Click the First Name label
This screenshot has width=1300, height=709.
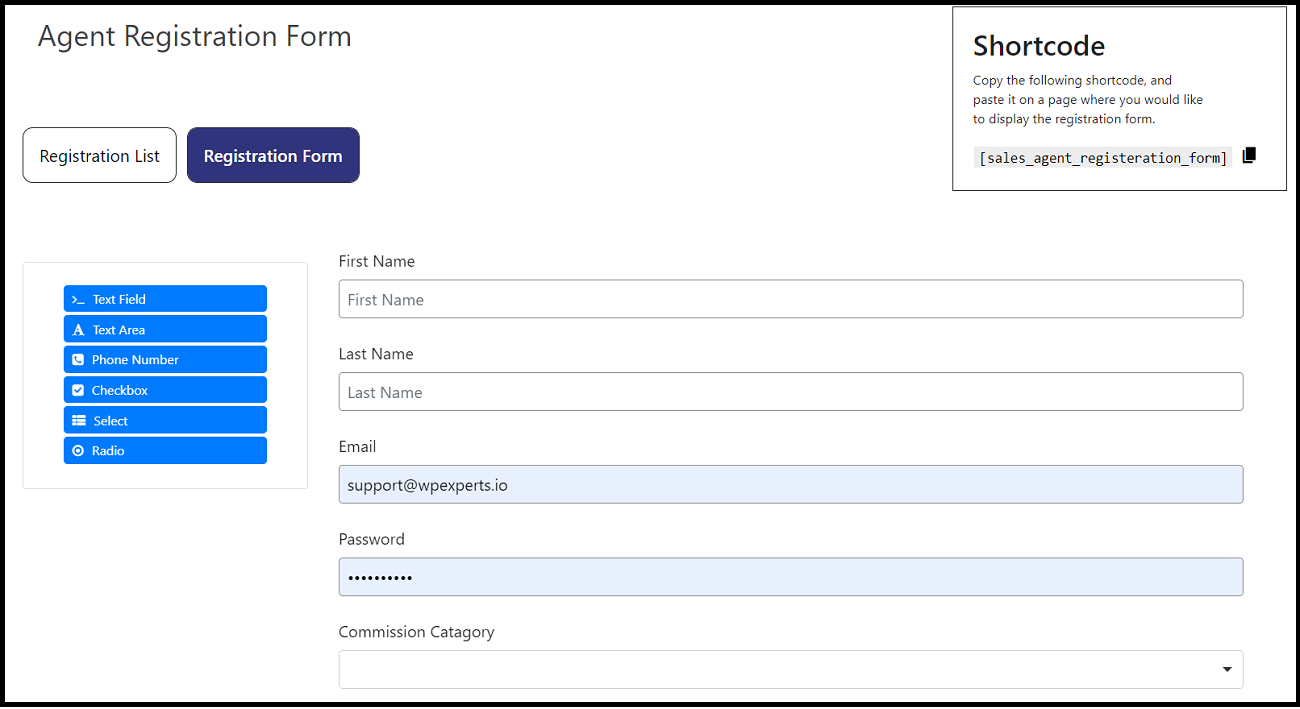tap(377, 261)
